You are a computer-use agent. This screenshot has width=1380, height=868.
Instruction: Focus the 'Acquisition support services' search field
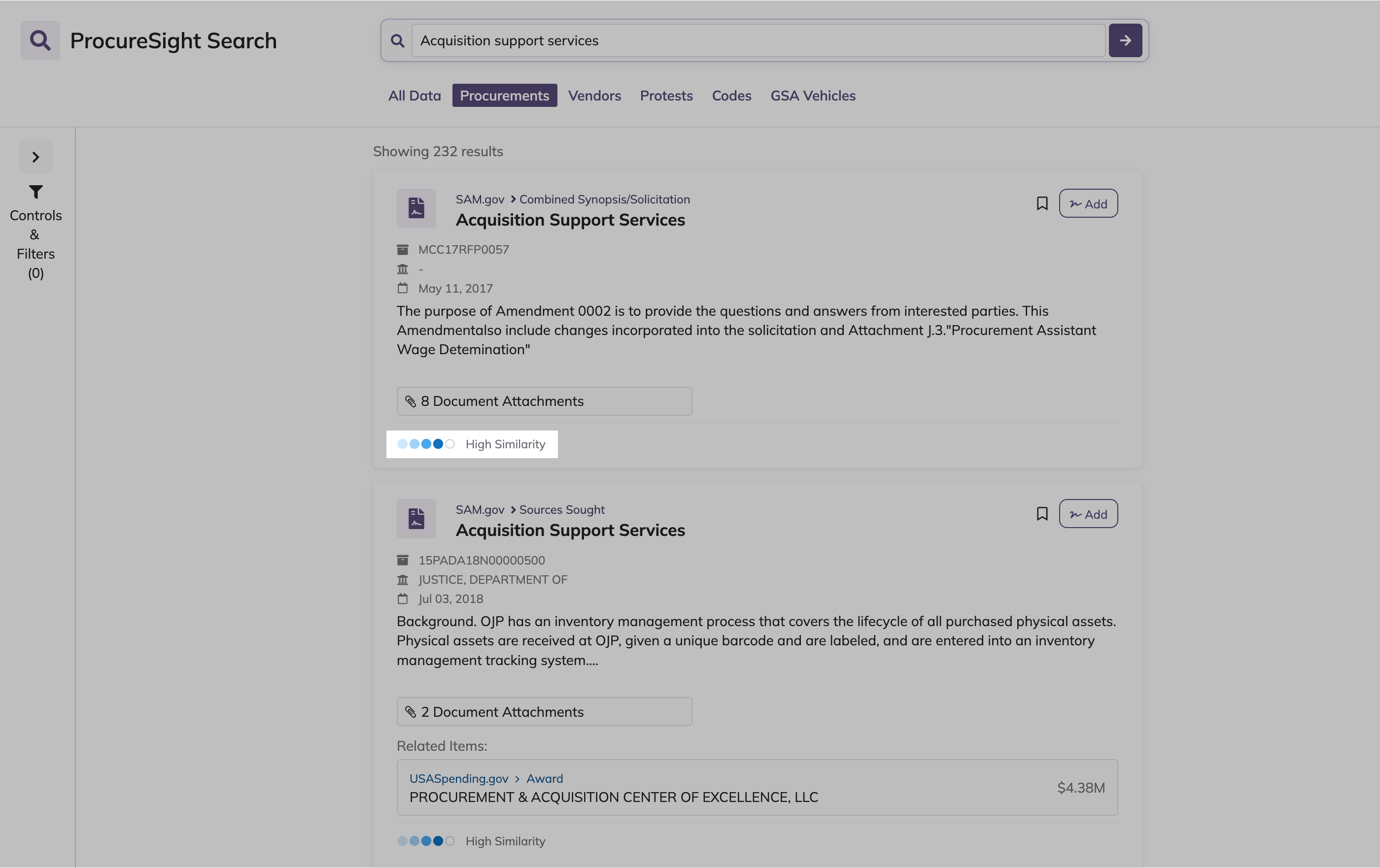coord(758,41)
